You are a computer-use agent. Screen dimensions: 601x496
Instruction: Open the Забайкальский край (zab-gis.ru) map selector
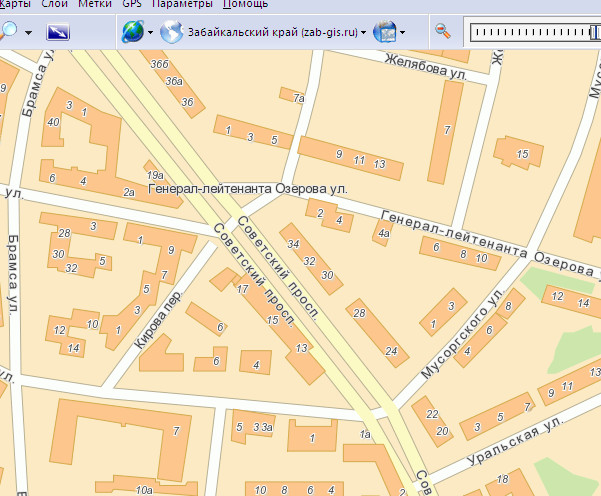270,32
